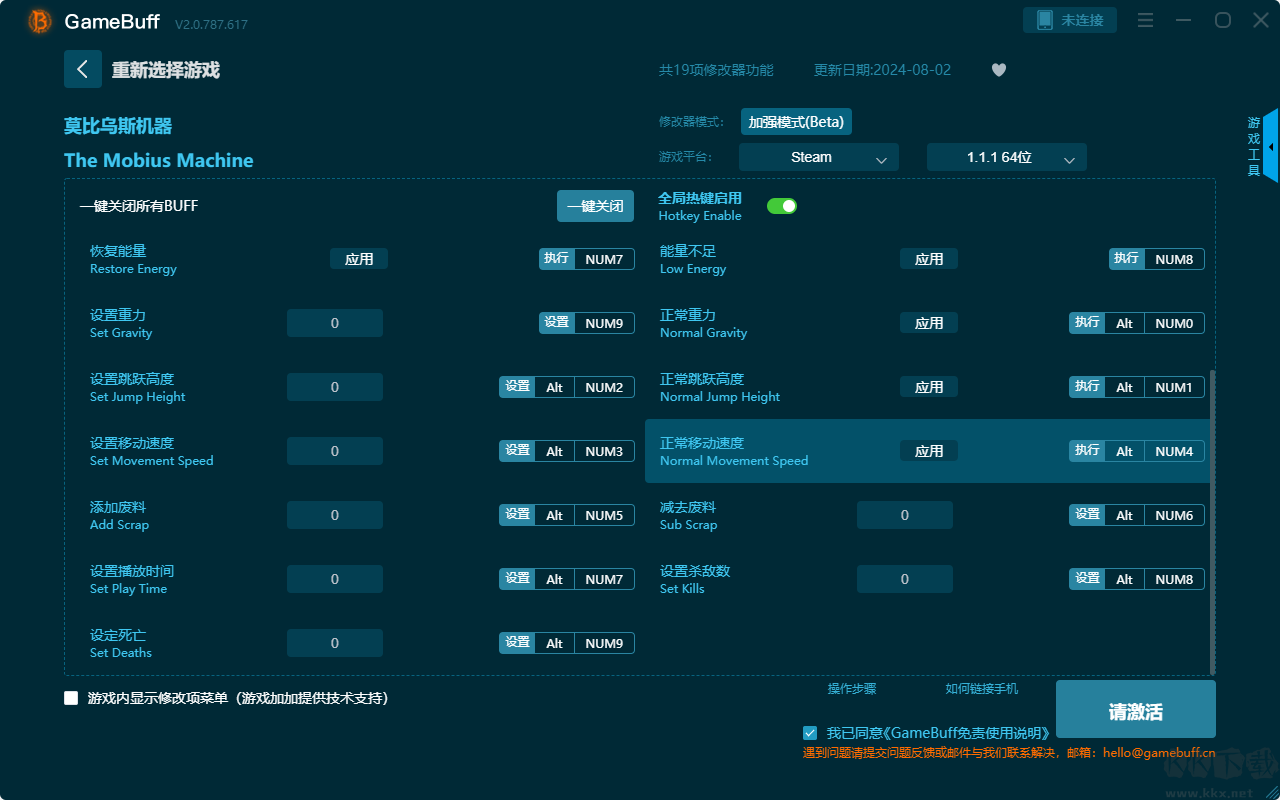Click the NUM0 hotkey for Normal Gravity
Screen dimensions: 1280x800
point(1174,323)
